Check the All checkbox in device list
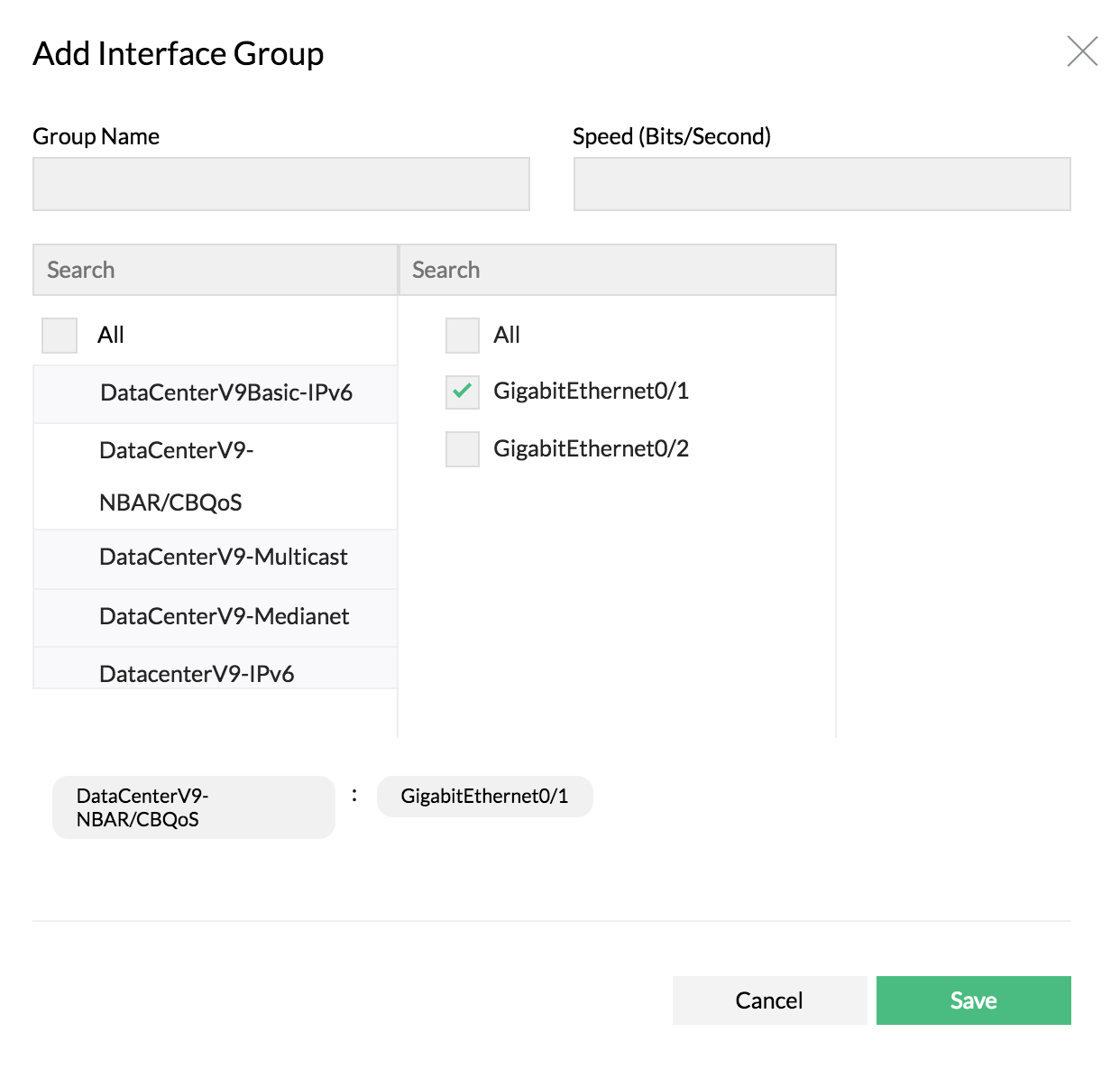The height and width of the screenshot is (1088, 1120). 59,335
